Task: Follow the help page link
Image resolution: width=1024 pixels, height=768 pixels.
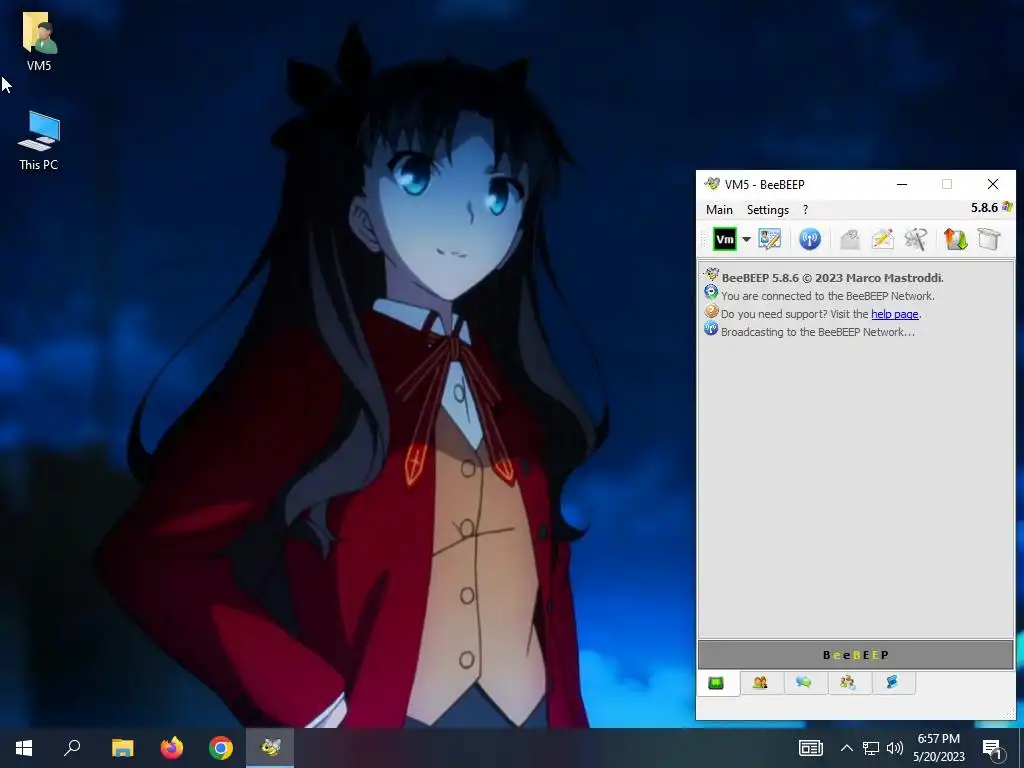Action: coord(894,314)
